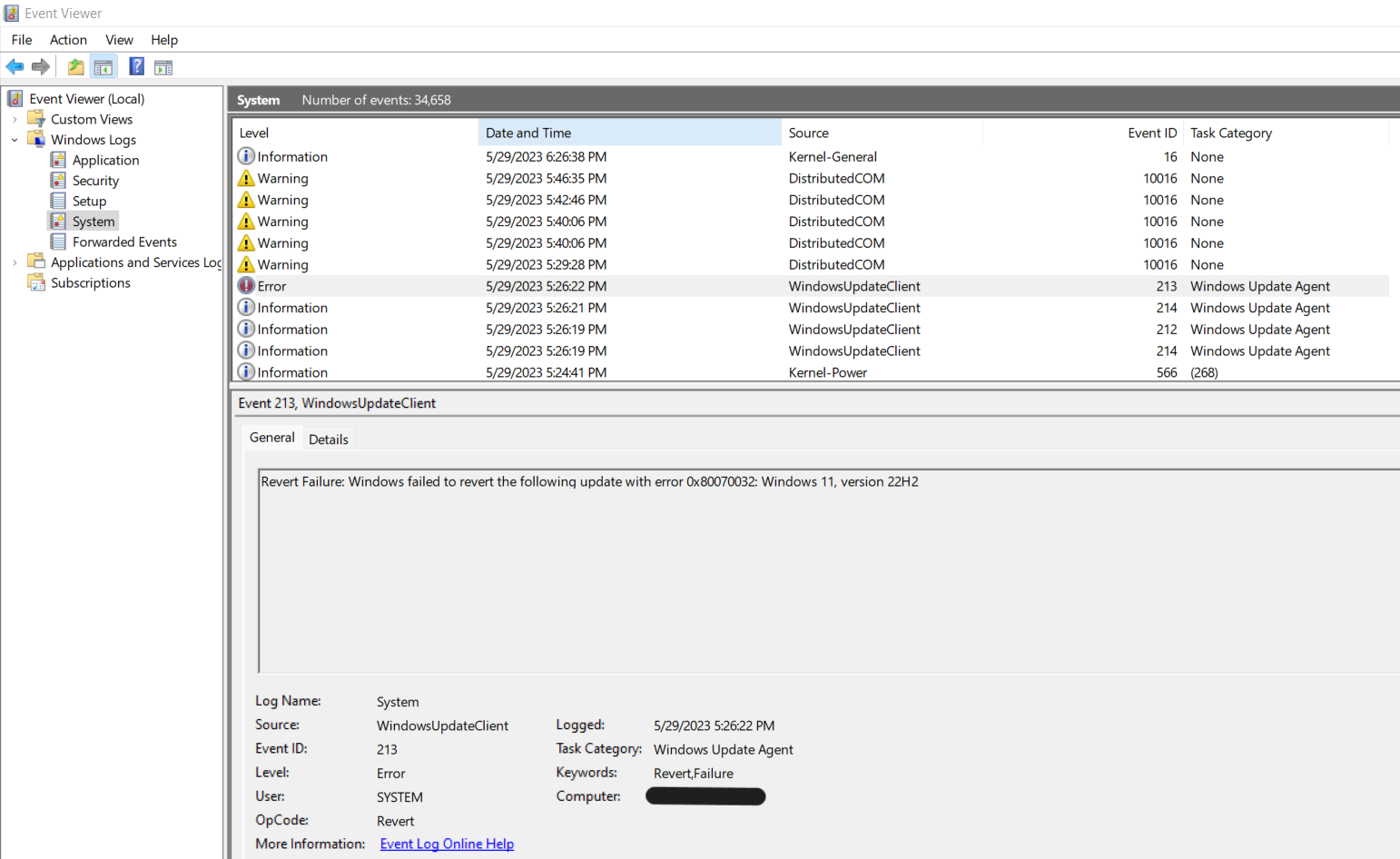Click the red Error icon for event 213
This screenshot has width=1400, height=859.
pos(246,286)
